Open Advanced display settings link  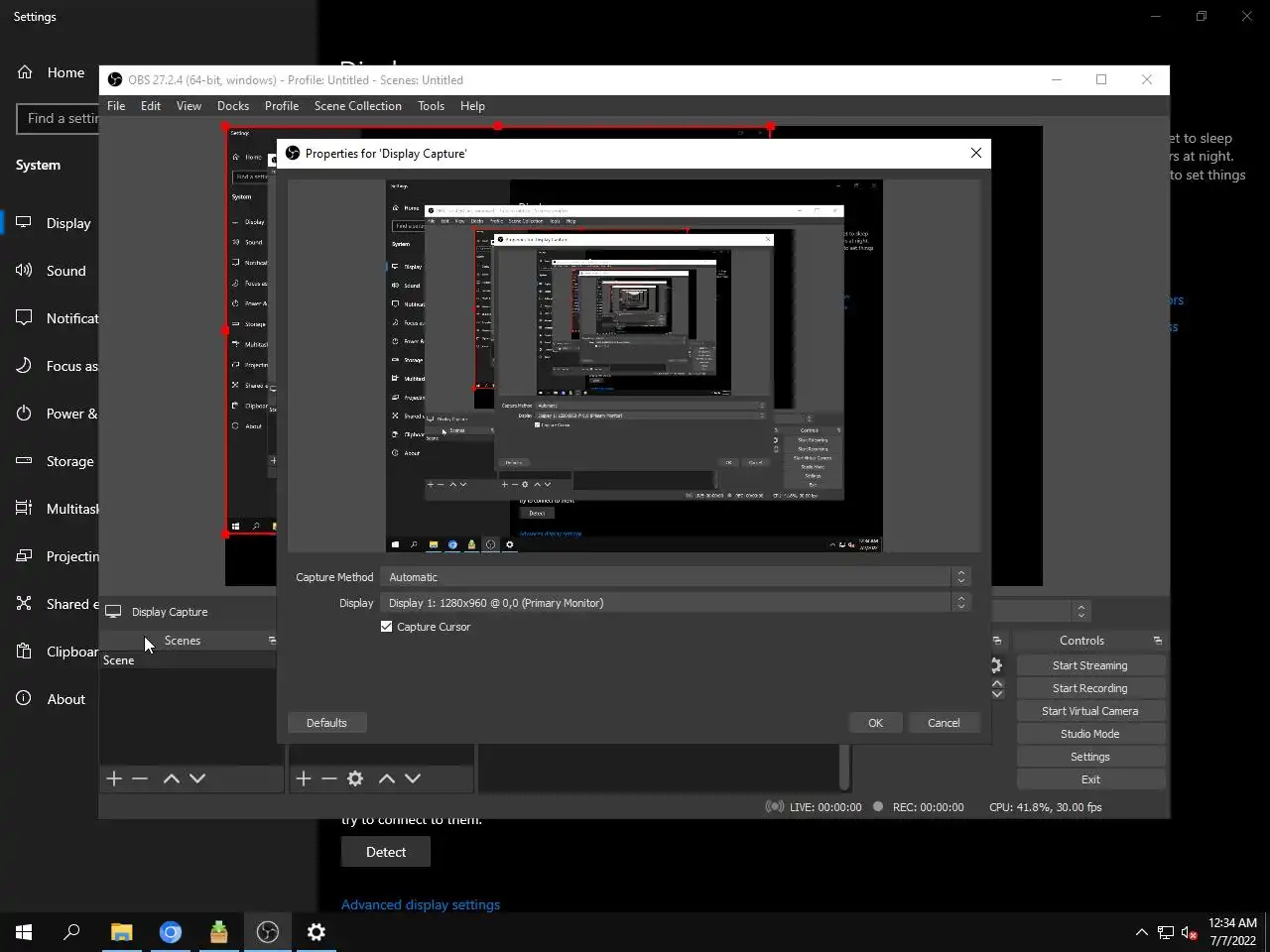coord(421,904)
